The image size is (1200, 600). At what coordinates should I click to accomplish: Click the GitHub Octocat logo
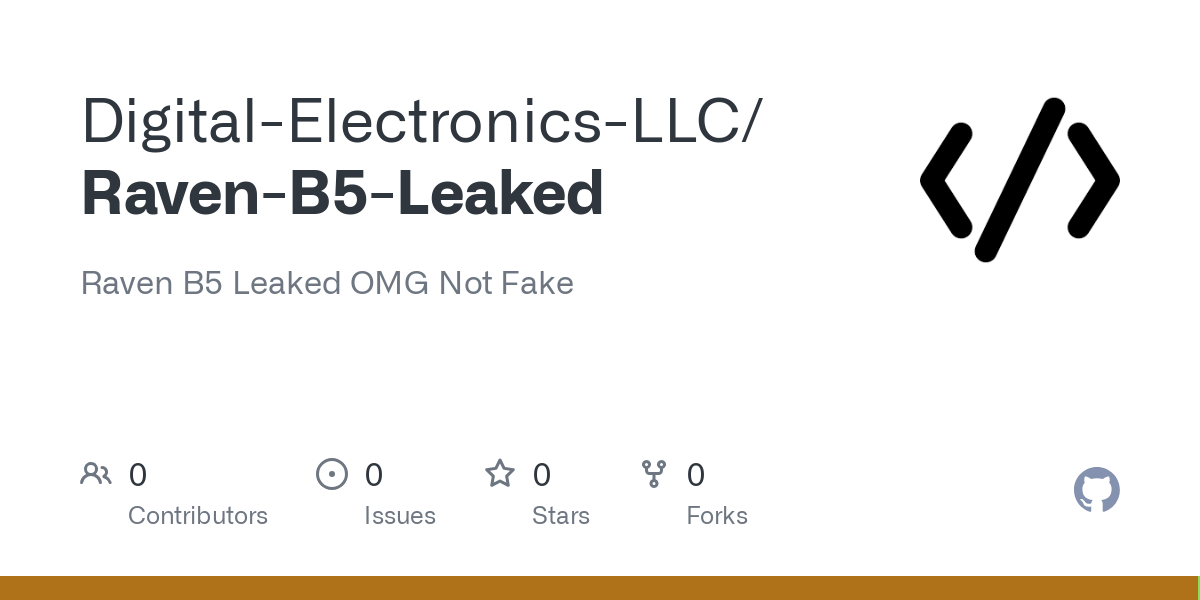tap(1097, 490)
